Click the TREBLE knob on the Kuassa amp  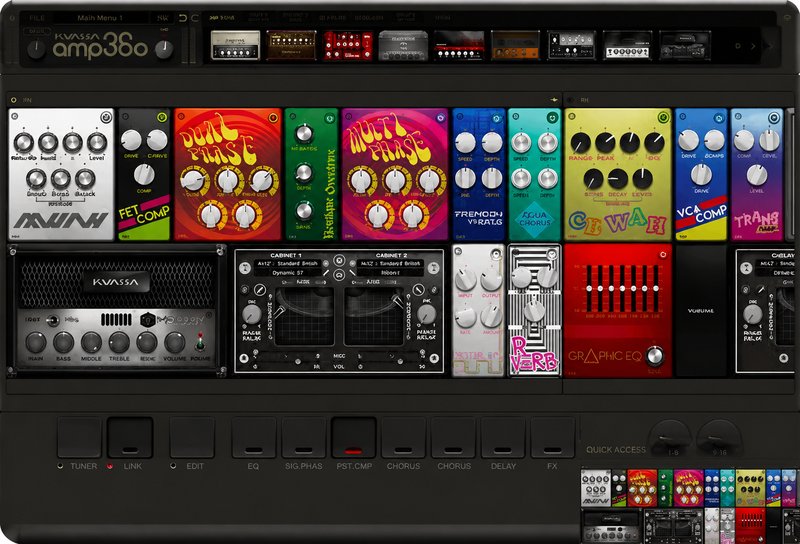119,342
